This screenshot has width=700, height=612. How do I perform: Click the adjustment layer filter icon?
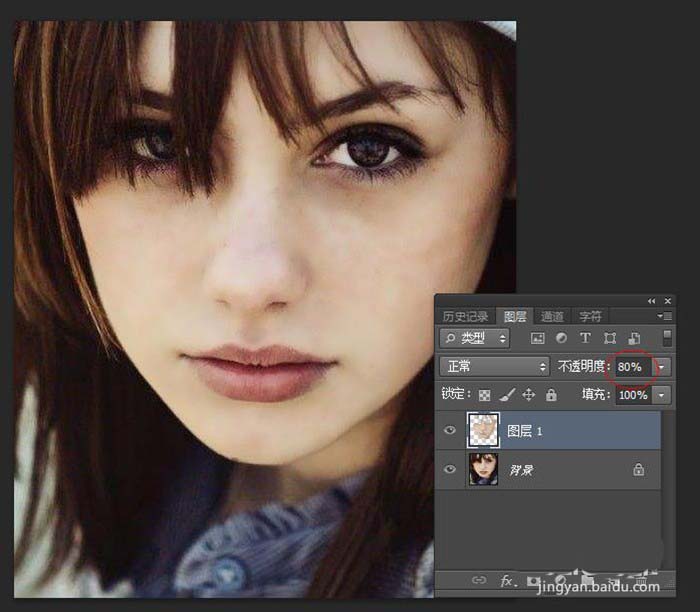[x=561, y=339]
